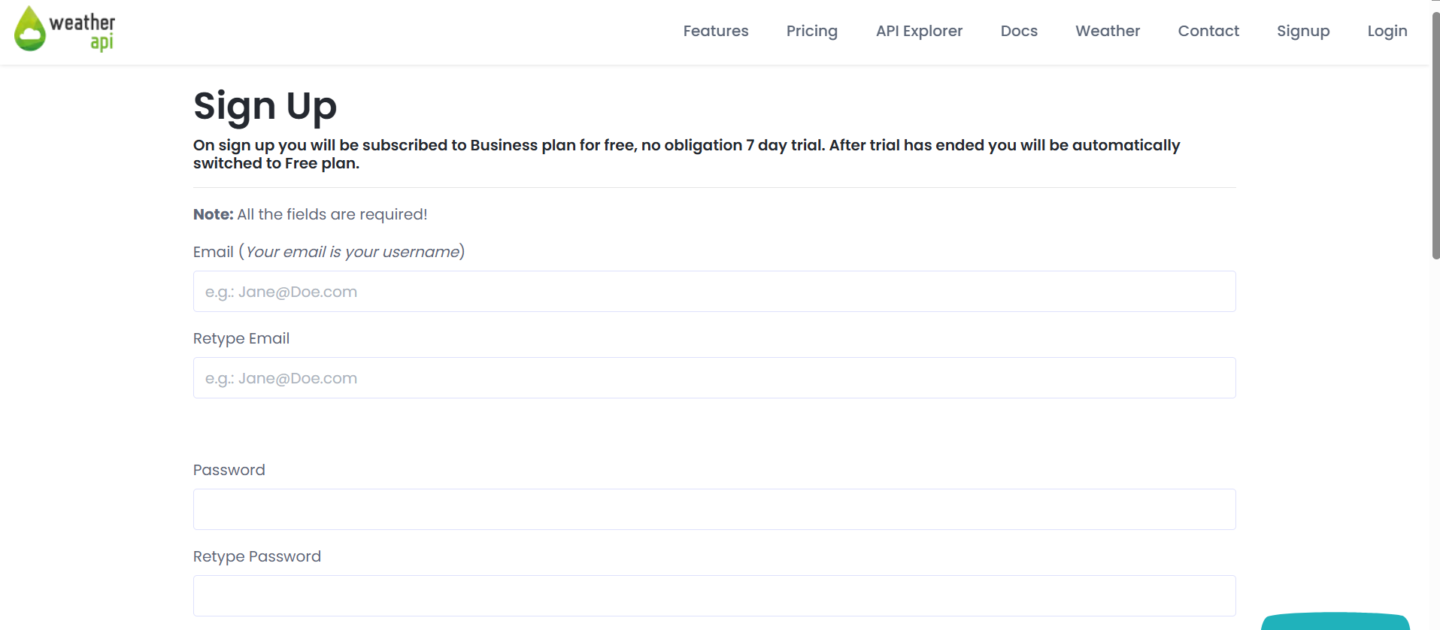The height and width of the screenshot is (630, 1440).
Task: Click Signup in the header navigation
Action: point(1303,31)
